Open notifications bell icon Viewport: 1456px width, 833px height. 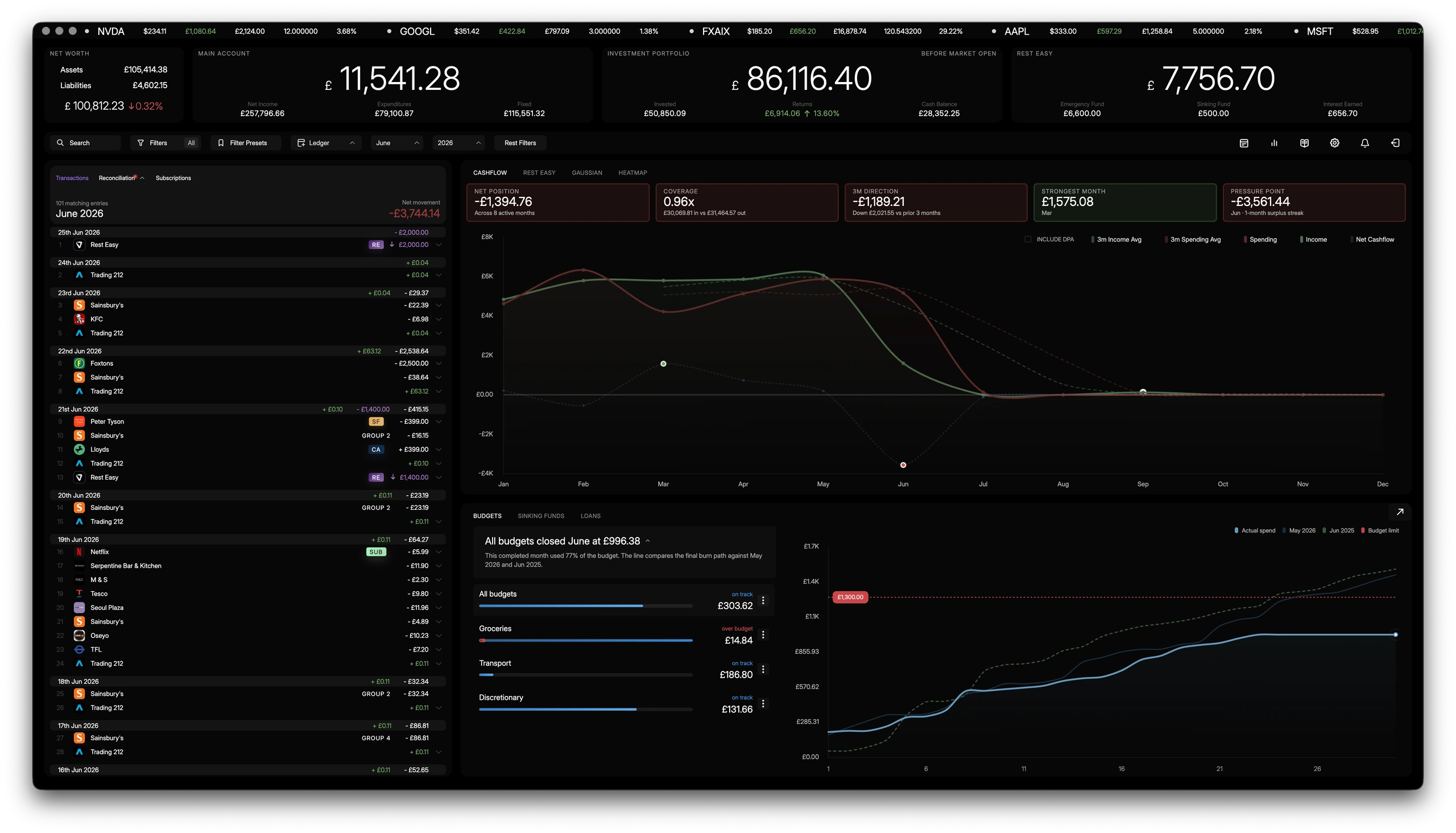[1364, 143]
